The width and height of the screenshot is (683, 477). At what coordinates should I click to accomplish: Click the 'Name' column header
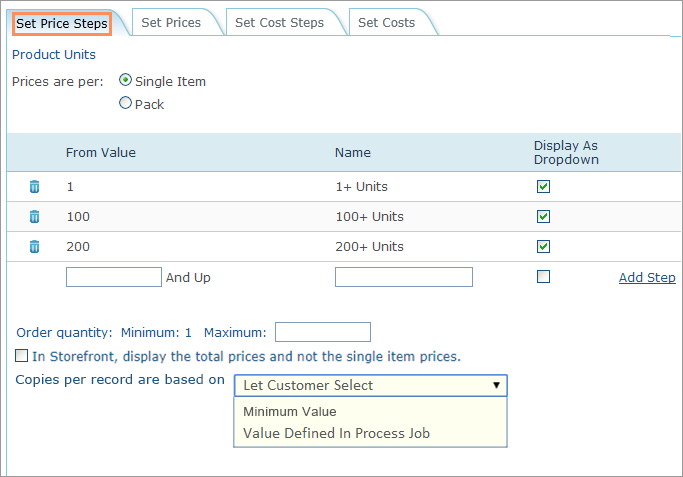point(353,152)
